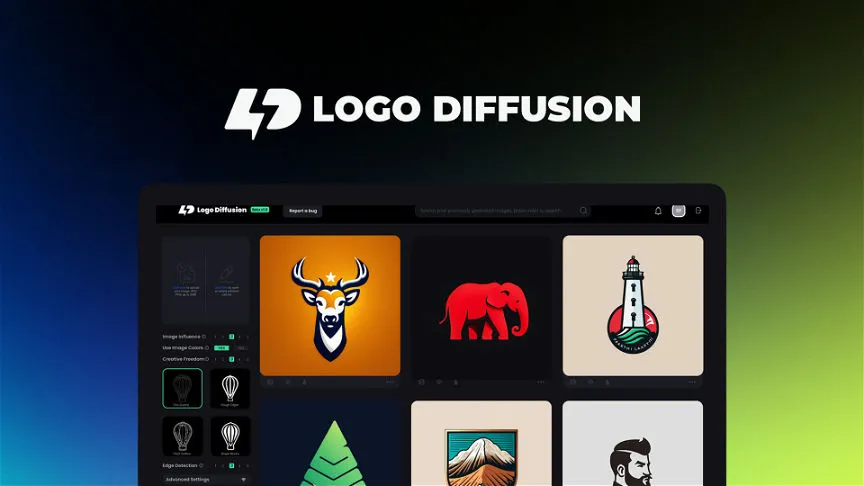Click middle action icon under deer logo
The width and height of the screenshot is (864, 486).
pos(288,382)
